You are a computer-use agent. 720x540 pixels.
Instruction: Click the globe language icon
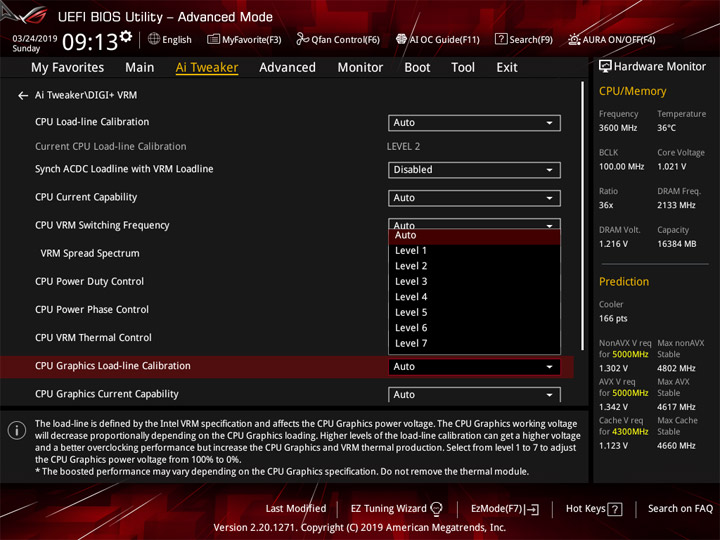pos(154,39)
